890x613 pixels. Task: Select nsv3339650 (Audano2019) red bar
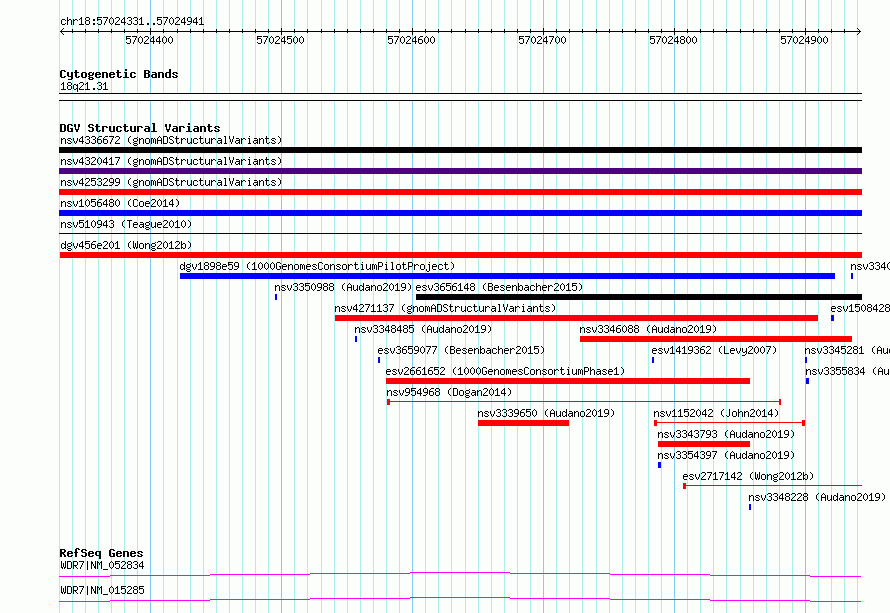[523, 423]
